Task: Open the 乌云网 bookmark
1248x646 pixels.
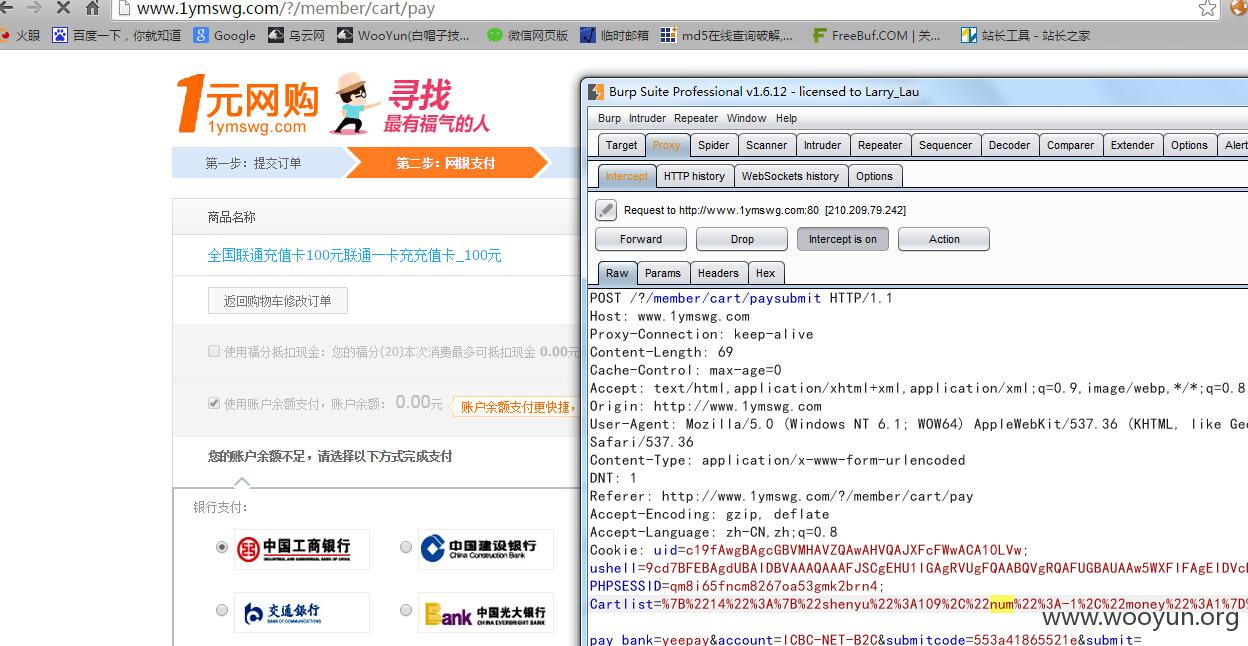Action: tap(297, 35)
